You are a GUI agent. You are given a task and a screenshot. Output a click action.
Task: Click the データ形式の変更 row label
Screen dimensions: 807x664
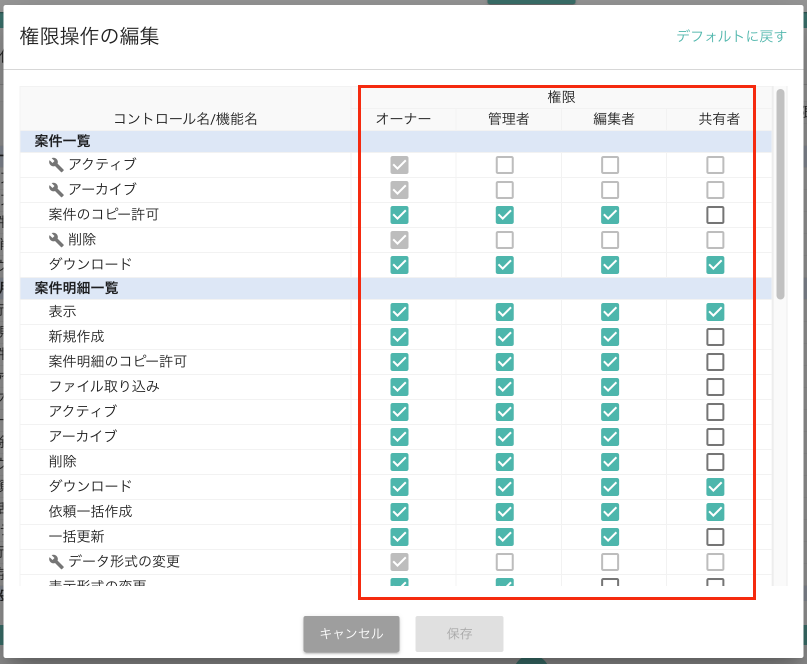coord(124,561)
